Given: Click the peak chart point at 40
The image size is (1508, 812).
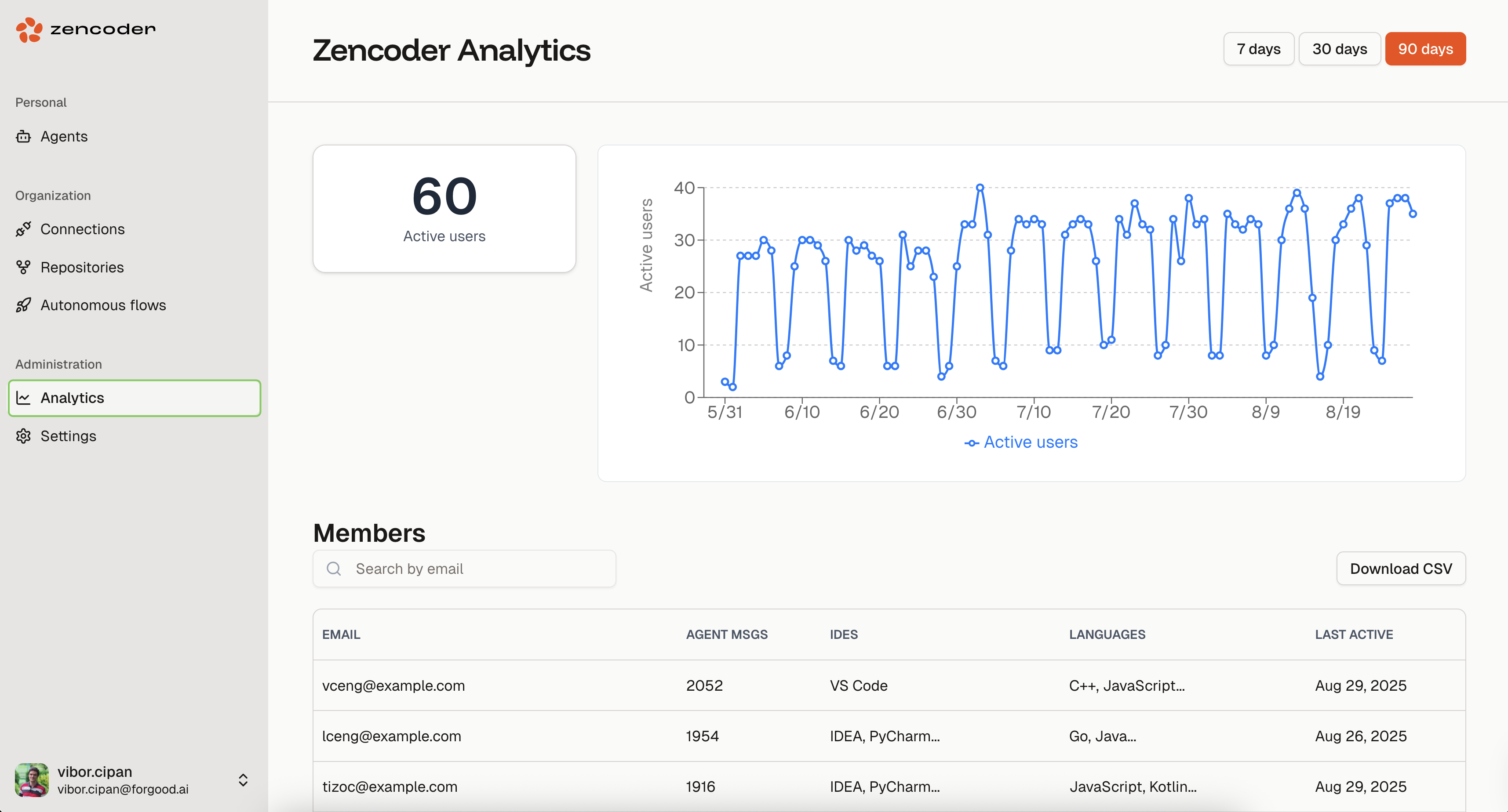Looking at the screenshot, I should 980,188.
